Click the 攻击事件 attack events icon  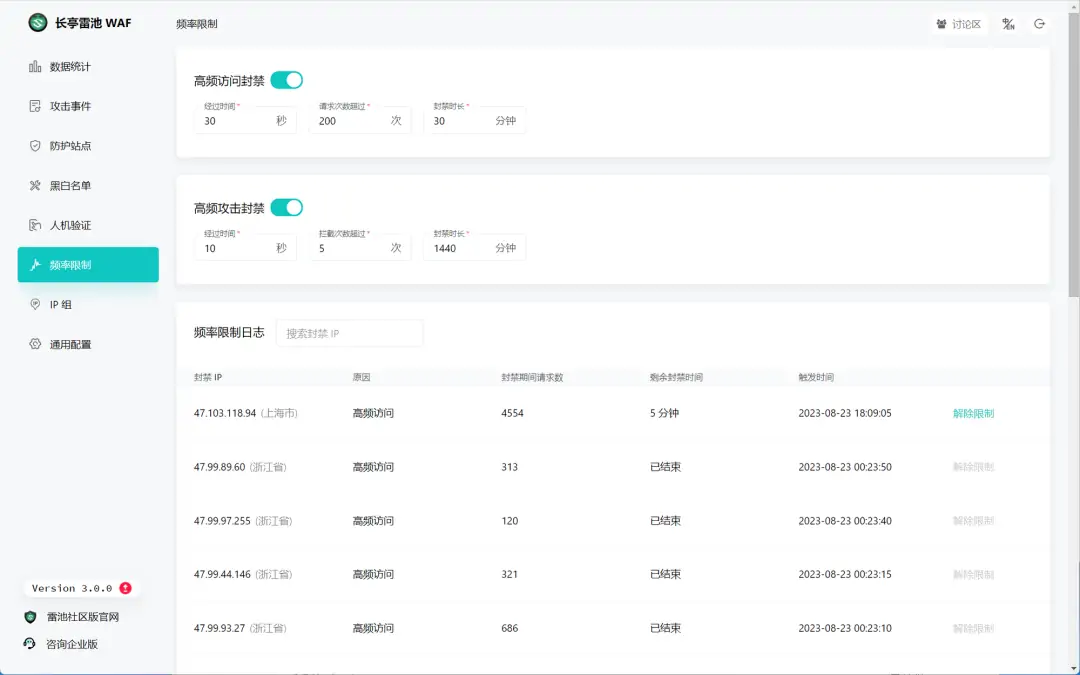click(x=33, y=106)
